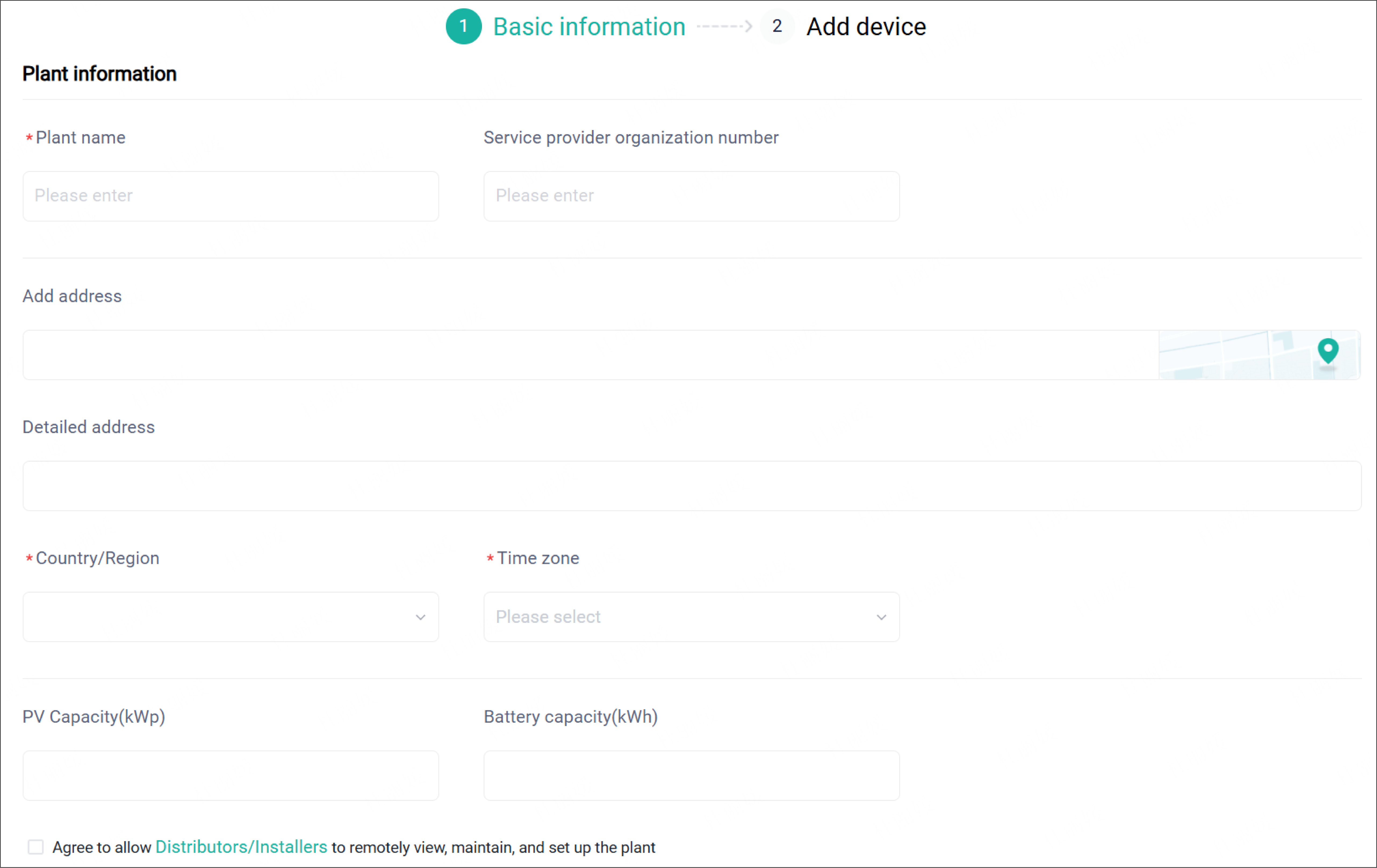Click the Battery capacity(kWh) label
Image resolution: width=1377 pixels, height=868 pixels.
[x=571, y=717]
